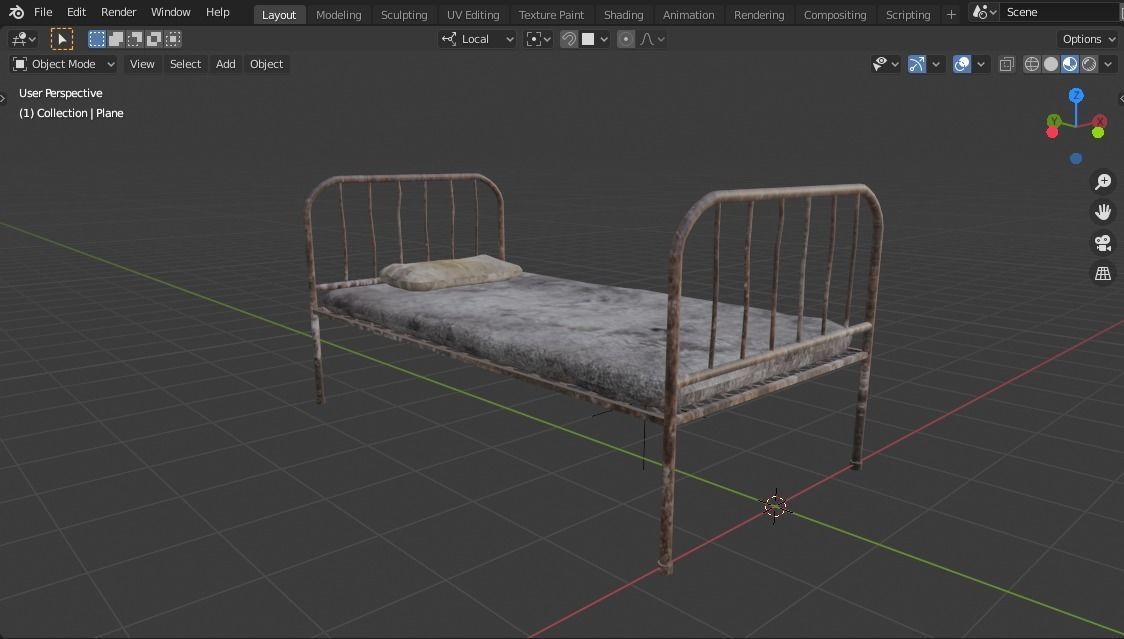
Task: Add a workspace with the plus button
Action: click(951, 14)
